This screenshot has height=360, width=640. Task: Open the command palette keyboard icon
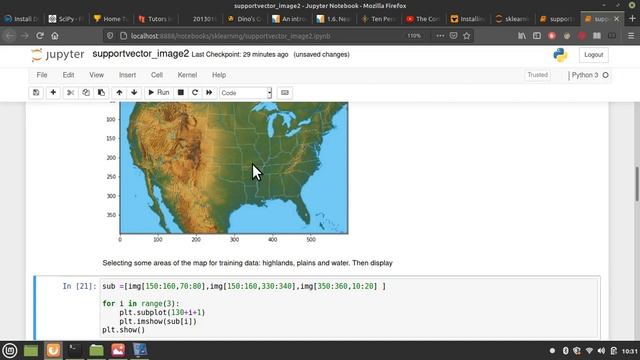point(285,93)
